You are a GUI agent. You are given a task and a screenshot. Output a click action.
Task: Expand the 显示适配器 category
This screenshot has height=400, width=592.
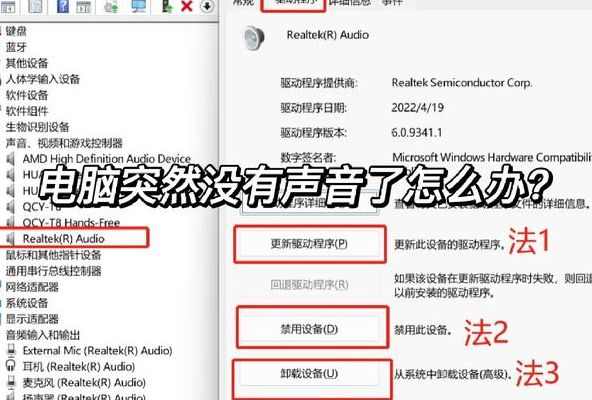(x=32, y=319)
